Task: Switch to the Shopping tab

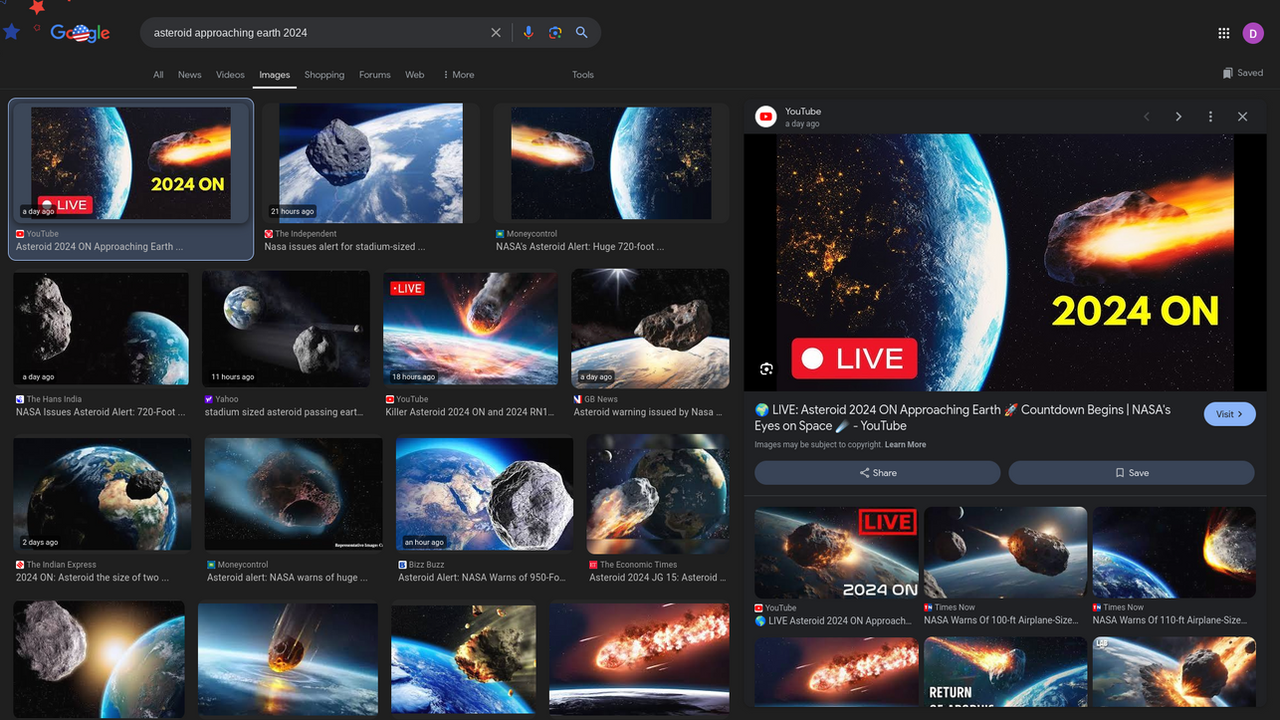Action: [x=324, y=75]
